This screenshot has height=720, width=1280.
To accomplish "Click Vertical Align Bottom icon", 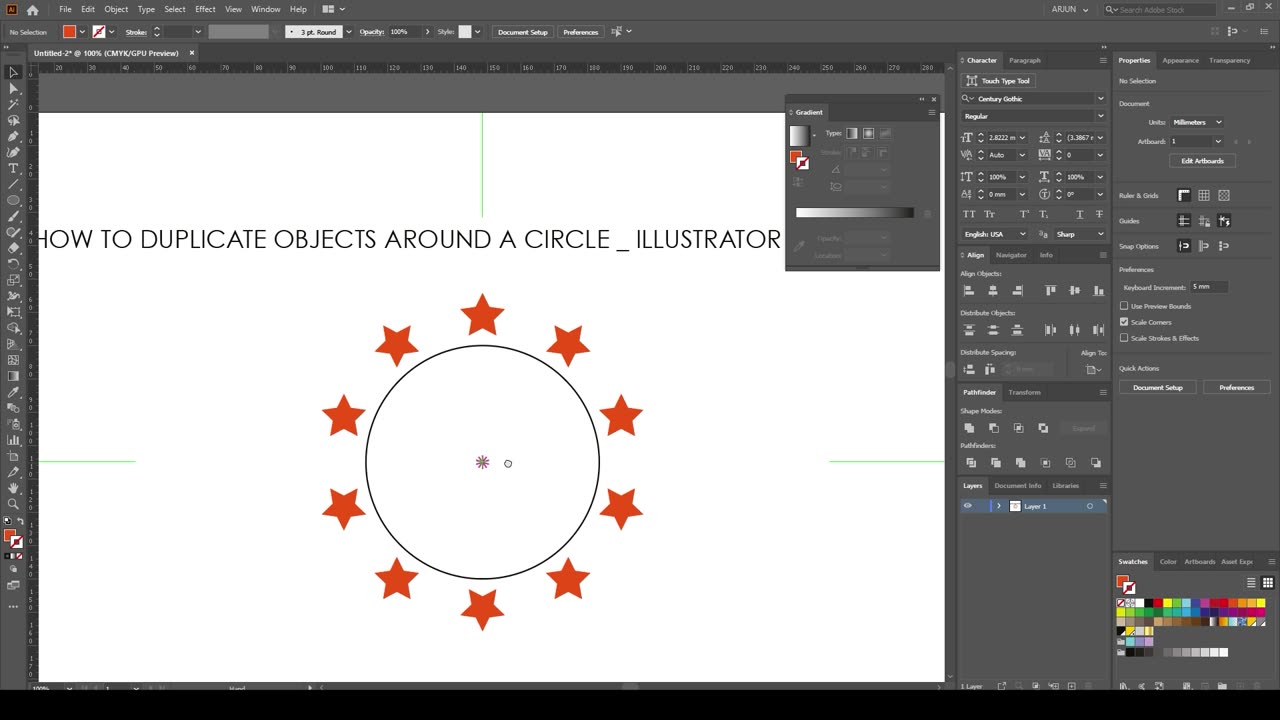I will [x=1098, y=290].
